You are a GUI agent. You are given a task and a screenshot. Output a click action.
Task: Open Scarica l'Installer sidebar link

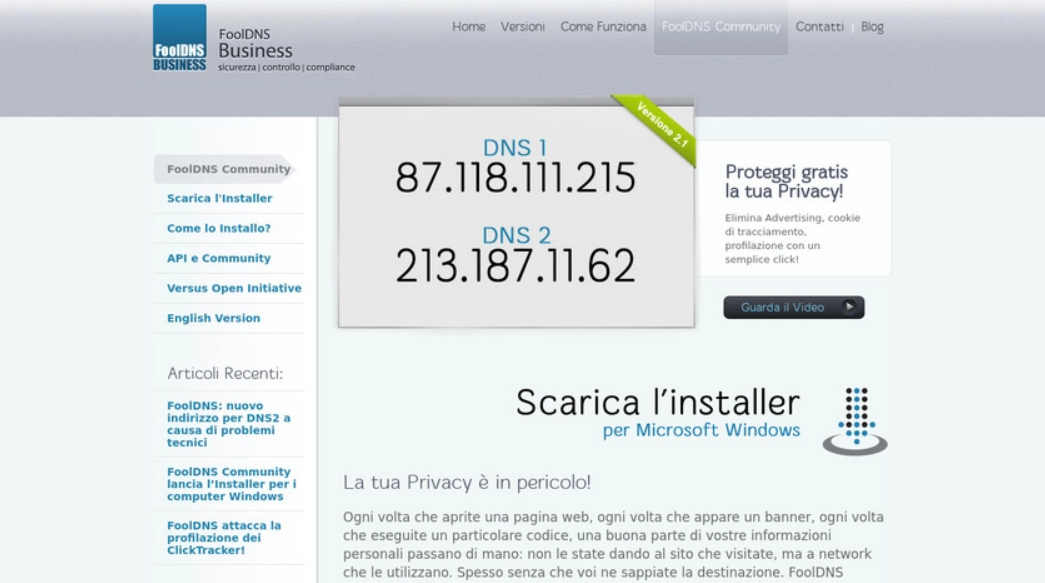[219, 199]
